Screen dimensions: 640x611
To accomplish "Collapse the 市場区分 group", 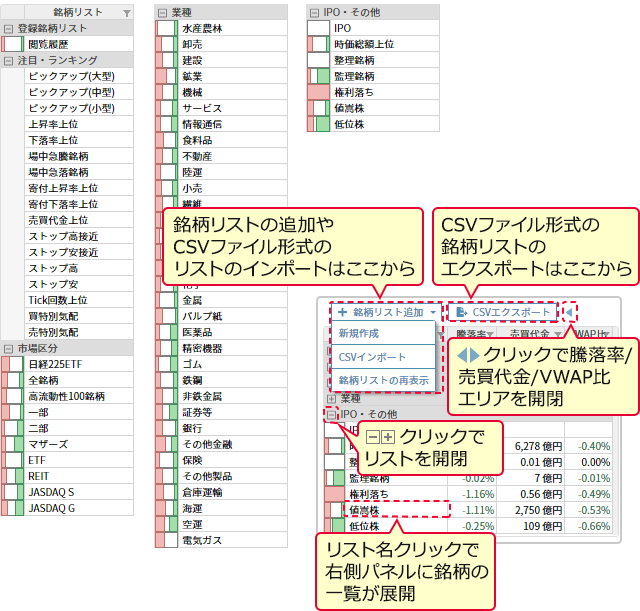I will (x=8, y=348).
